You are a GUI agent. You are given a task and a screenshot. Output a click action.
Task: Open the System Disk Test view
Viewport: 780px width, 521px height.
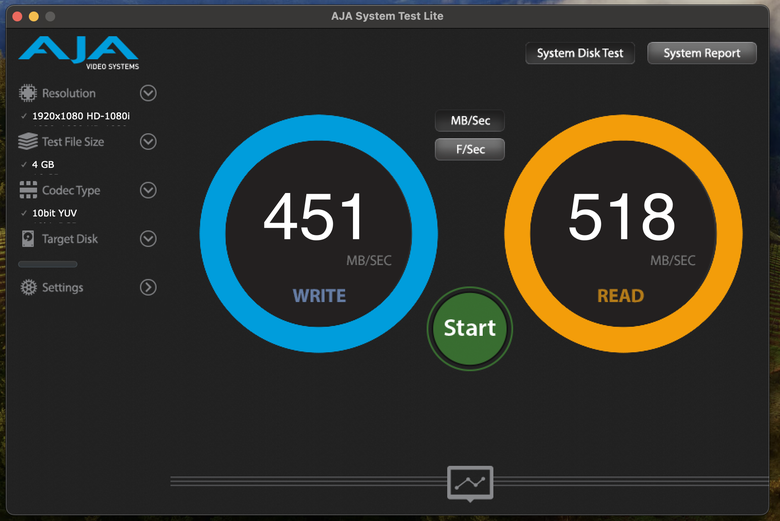[580, 53]
